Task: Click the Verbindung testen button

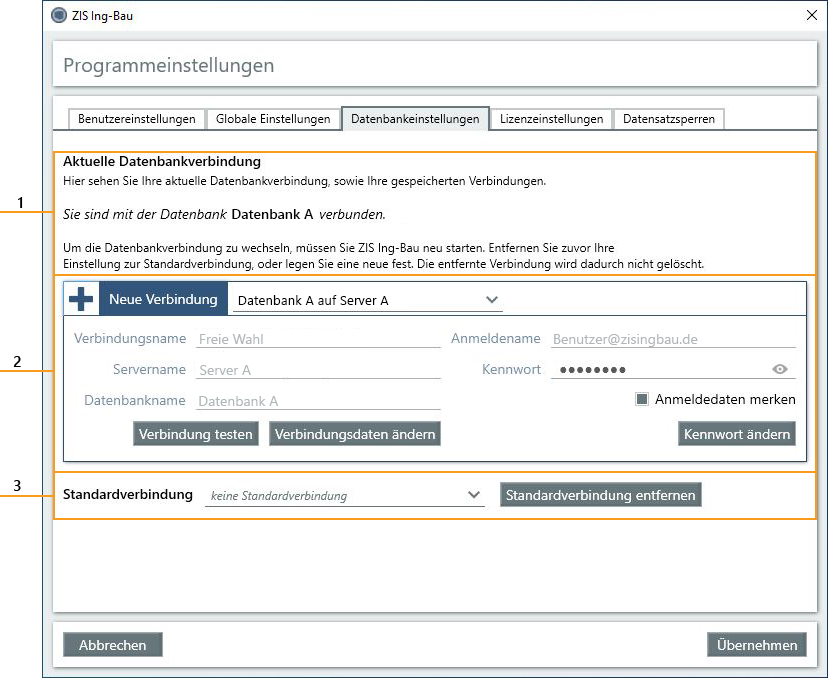Action: tap(195, 433)
